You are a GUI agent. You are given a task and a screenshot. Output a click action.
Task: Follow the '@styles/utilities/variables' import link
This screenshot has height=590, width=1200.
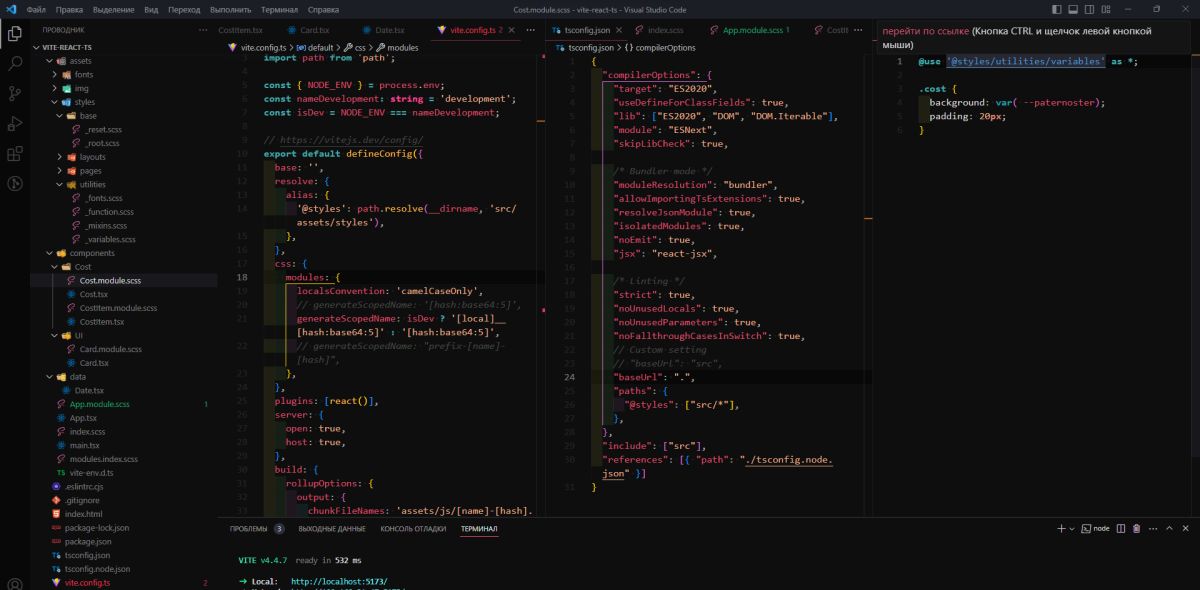click(x=1026, y=61)
